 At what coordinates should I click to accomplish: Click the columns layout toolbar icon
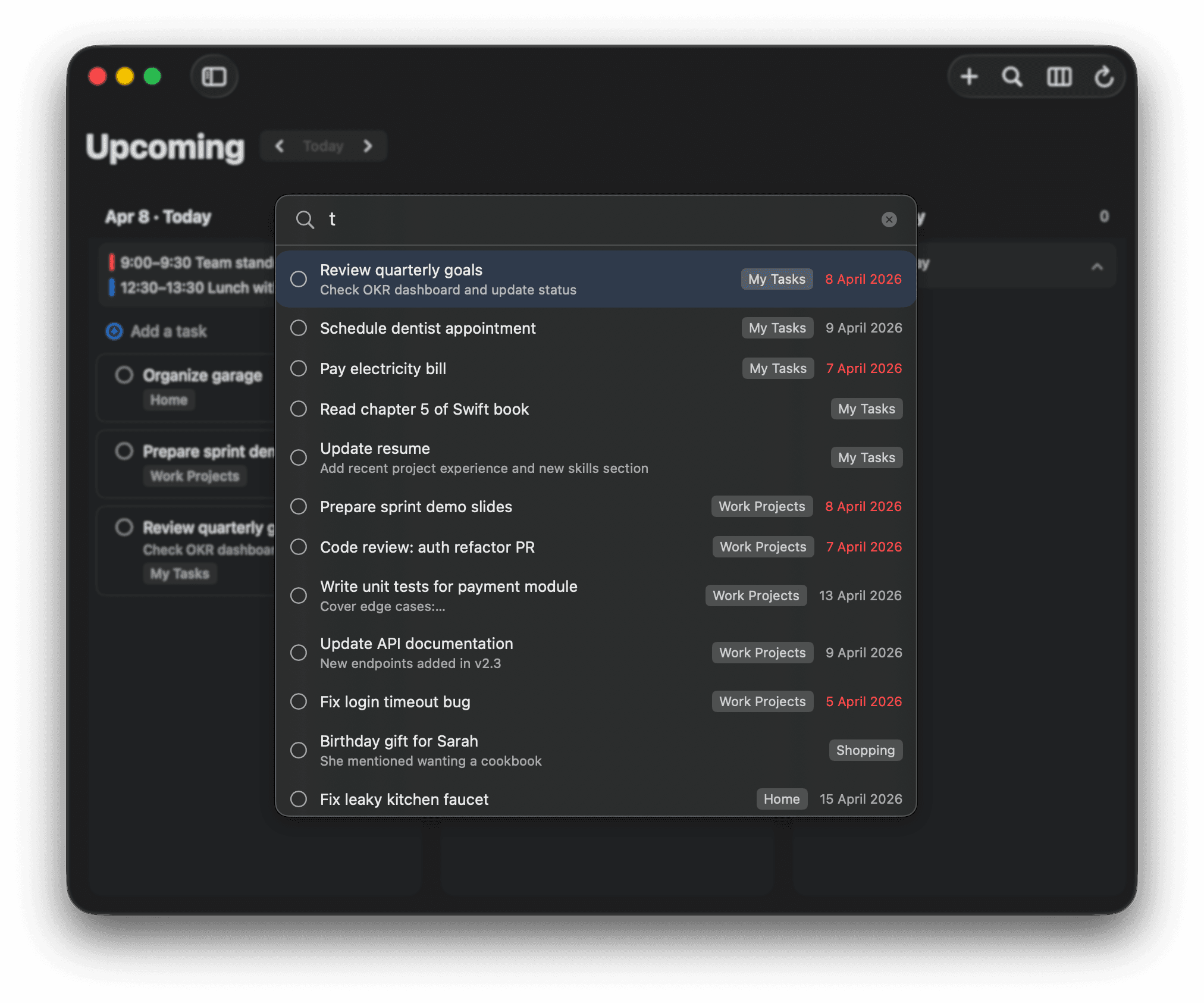[x=1059, y=77]
